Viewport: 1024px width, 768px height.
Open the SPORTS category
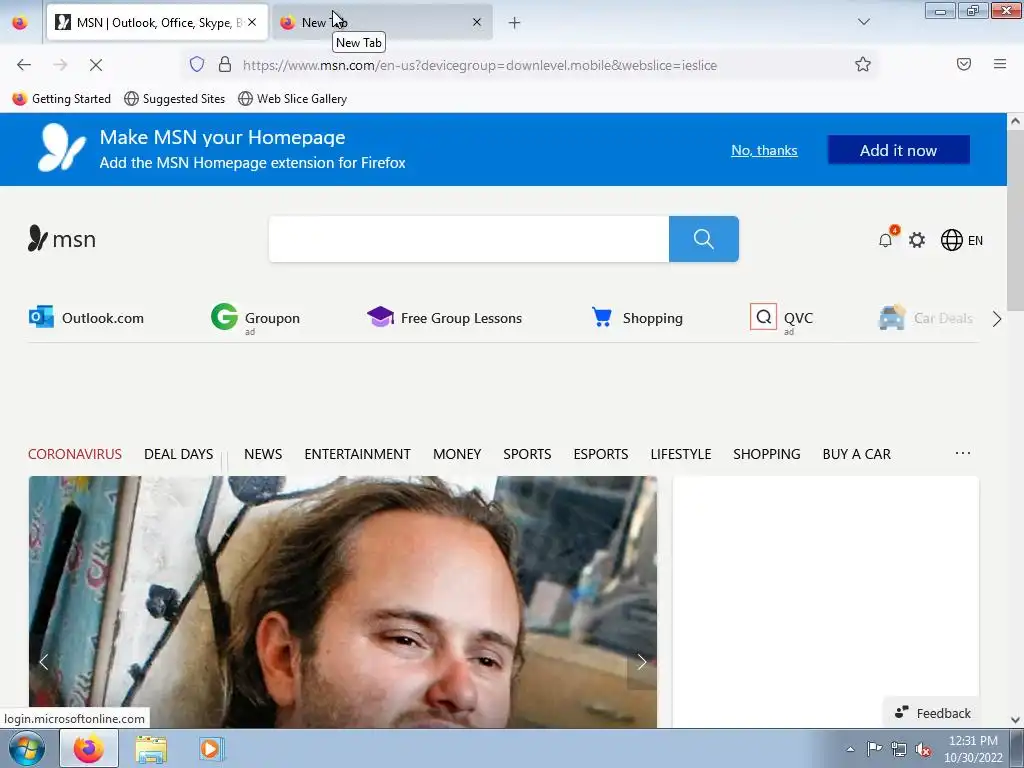coord(527,454)
